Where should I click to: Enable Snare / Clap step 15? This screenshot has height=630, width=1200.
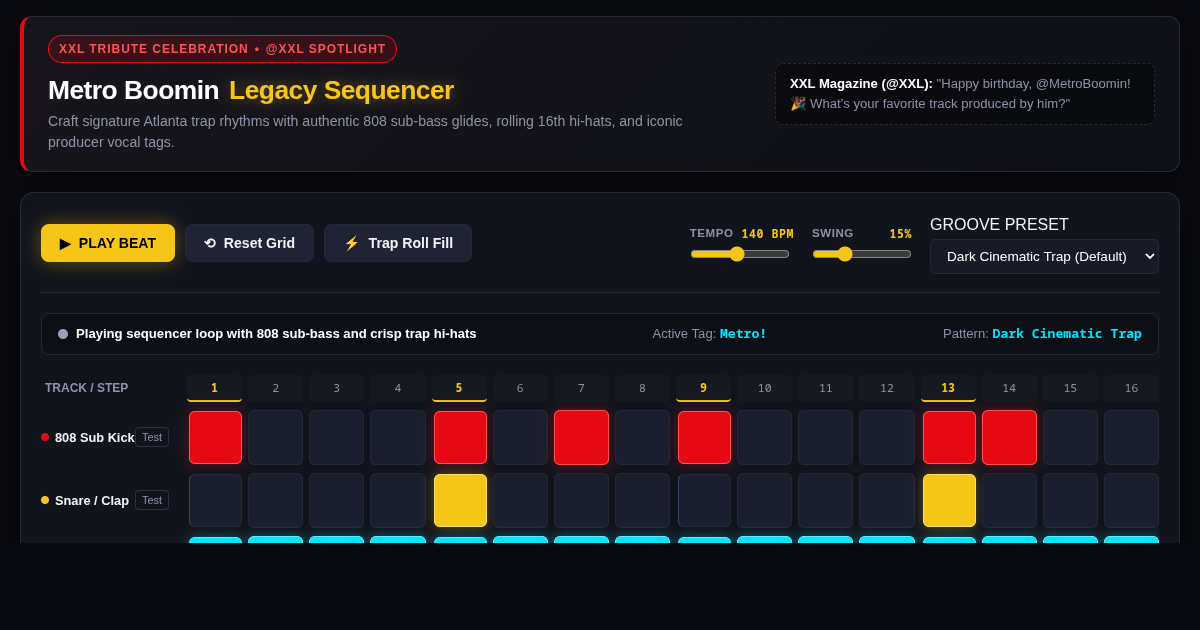point(1070,500)
